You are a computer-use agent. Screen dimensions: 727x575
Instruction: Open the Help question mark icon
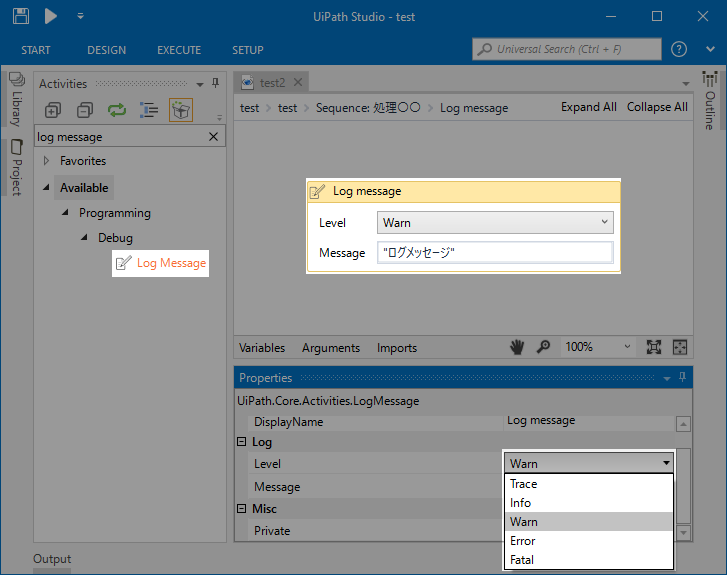(679, 49)
